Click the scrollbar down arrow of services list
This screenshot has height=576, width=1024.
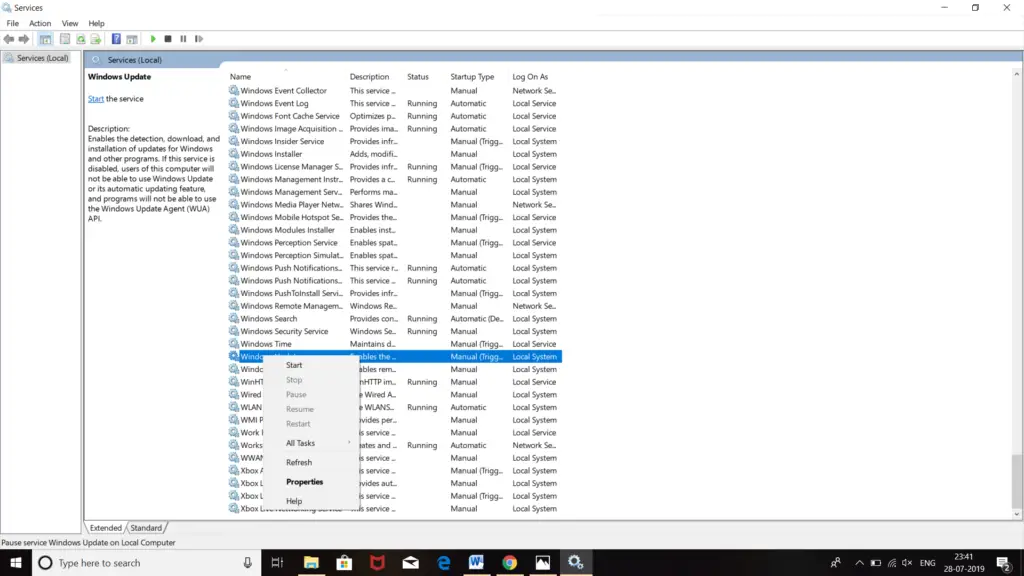click(1016, 515)
